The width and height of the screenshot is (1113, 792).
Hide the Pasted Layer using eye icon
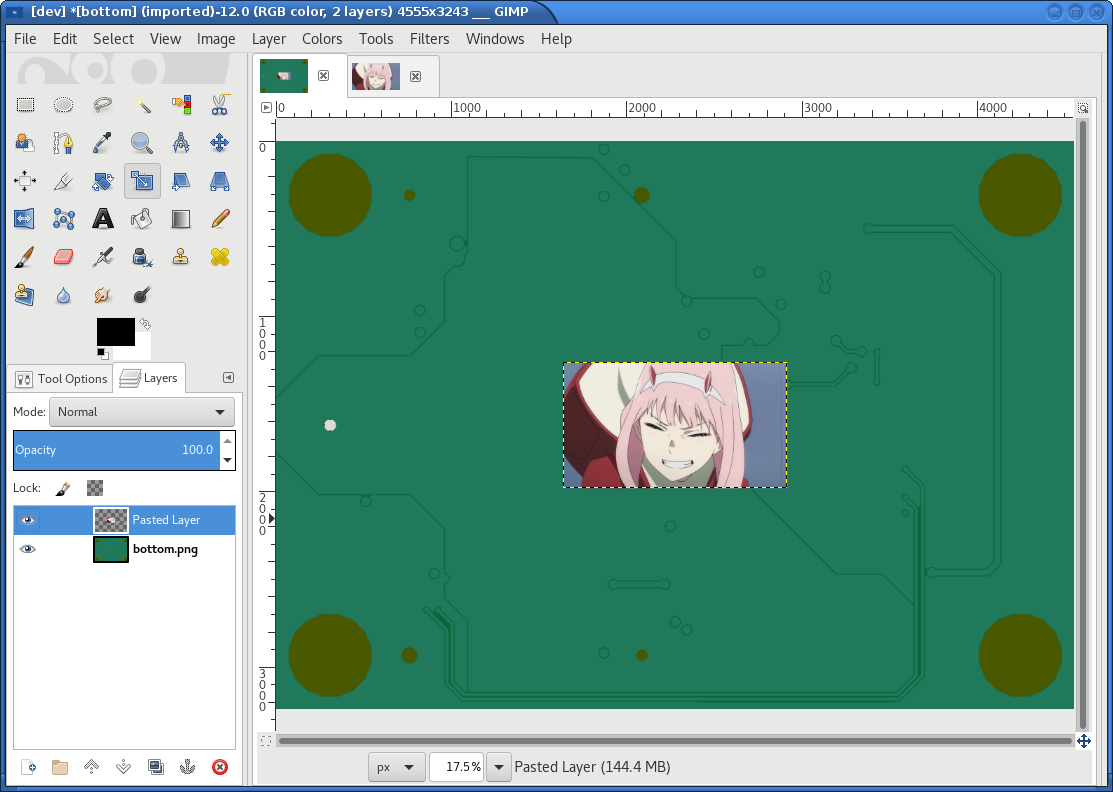28,520
